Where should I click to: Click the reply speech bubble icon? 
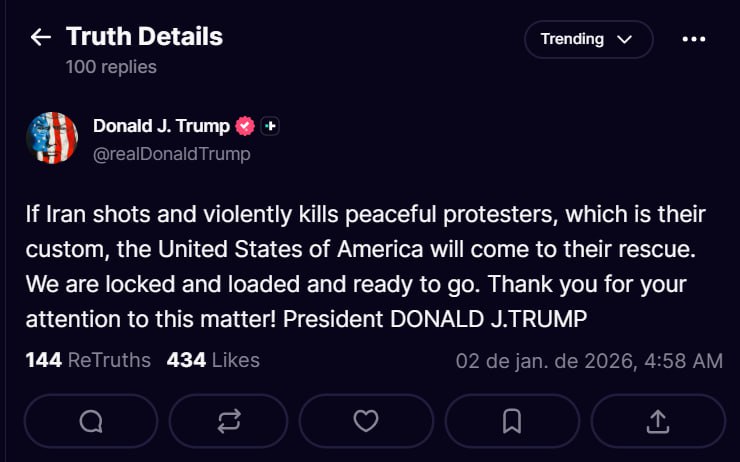click(91, 421)
